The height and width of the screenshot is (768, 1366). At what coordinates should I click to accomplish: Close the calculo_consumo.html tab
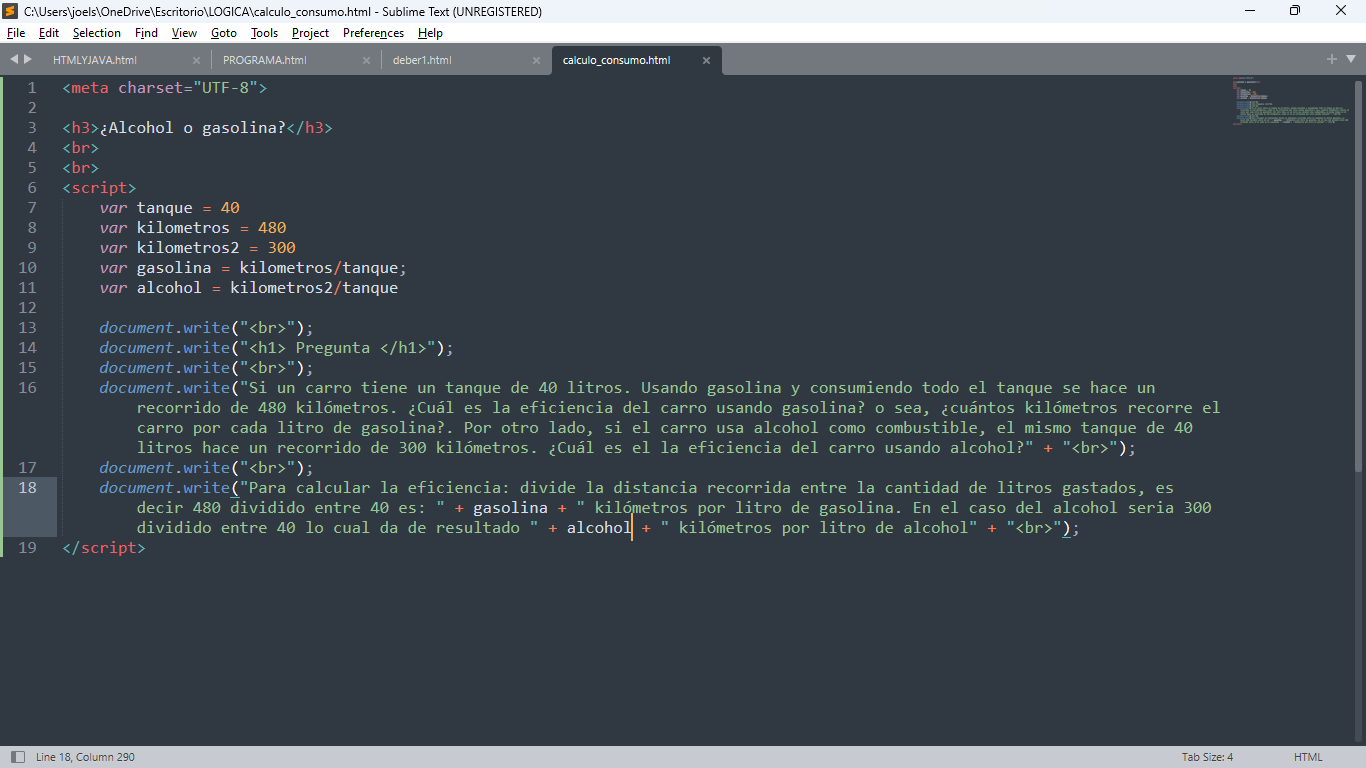(706, 60)
